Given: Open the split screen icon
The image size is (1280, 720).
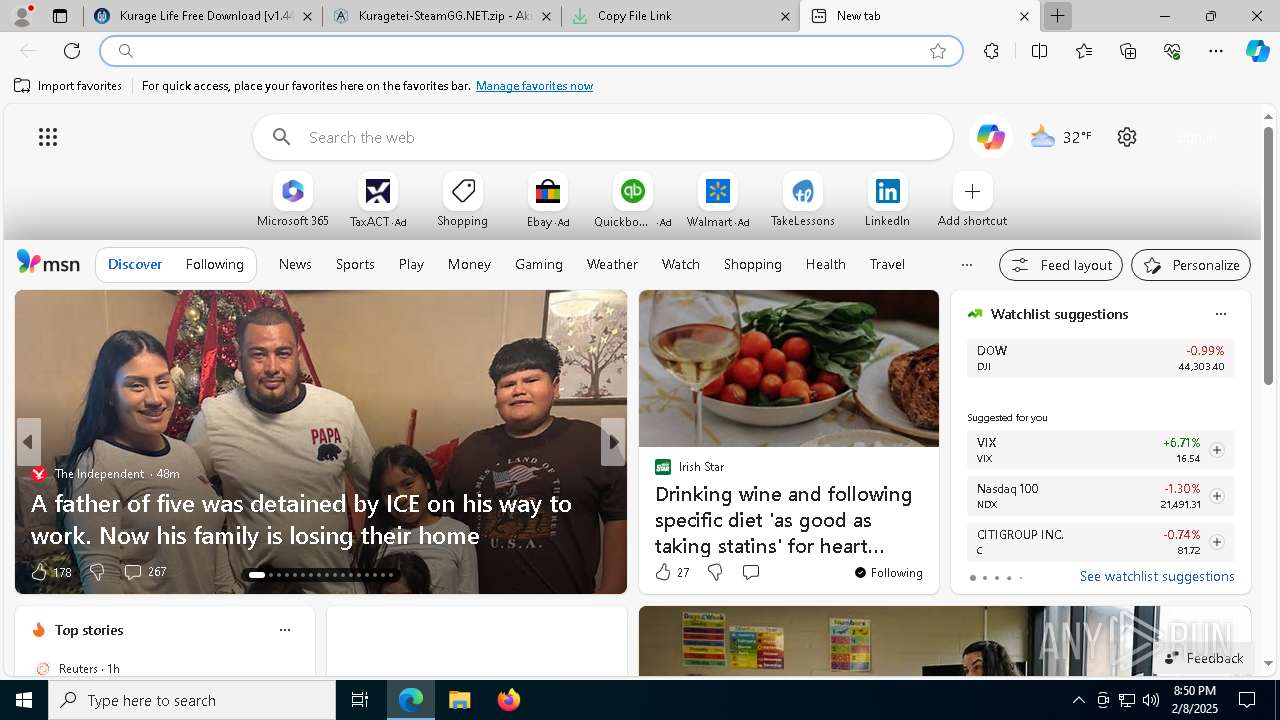Looking at the screenshot, I should point(1039,51).
